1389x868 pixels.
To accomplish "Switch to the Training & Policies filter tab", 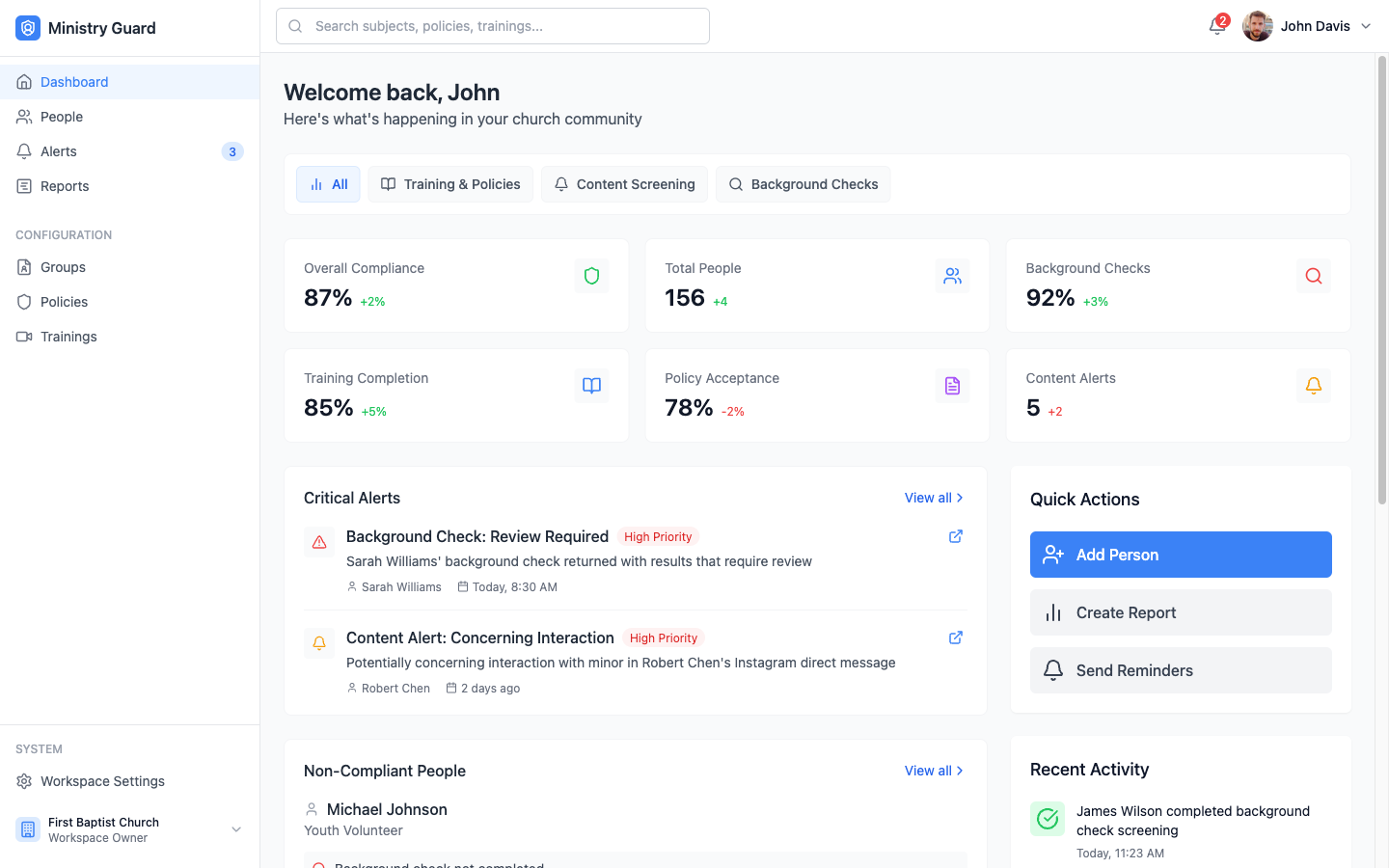I will [x=449, y=183].
